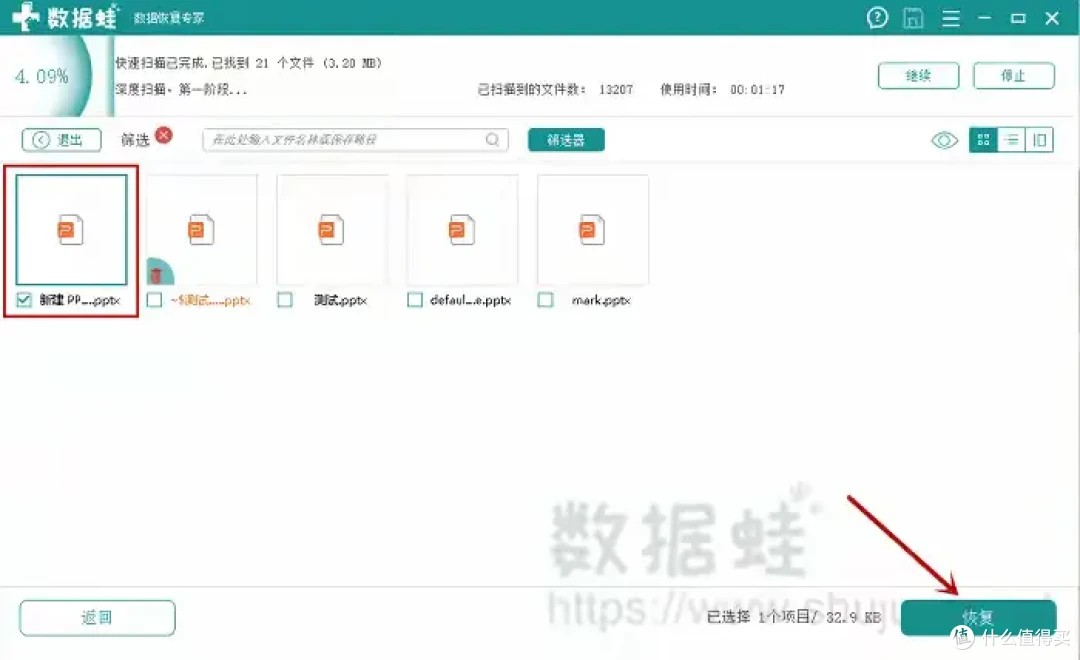Select the defaul...e.pptx file thumbnail

click(x=462, y=229)
